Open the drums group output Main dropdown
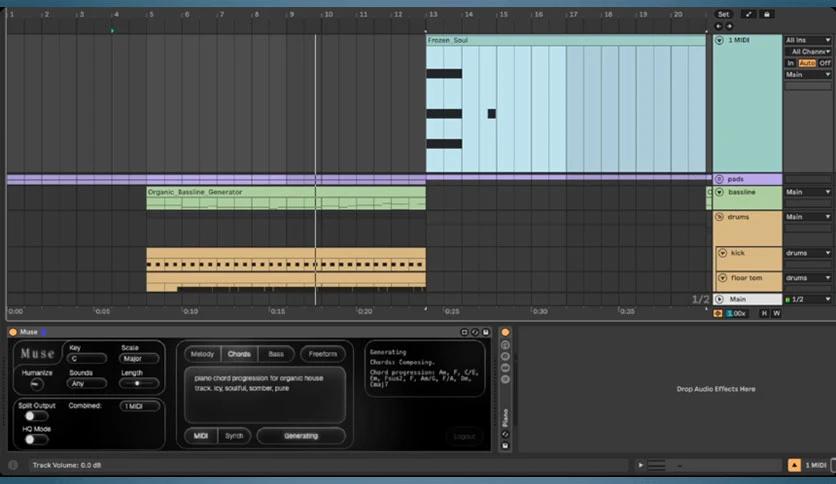Viewport: 836px width, 484px height. click(x=808, y=217)
